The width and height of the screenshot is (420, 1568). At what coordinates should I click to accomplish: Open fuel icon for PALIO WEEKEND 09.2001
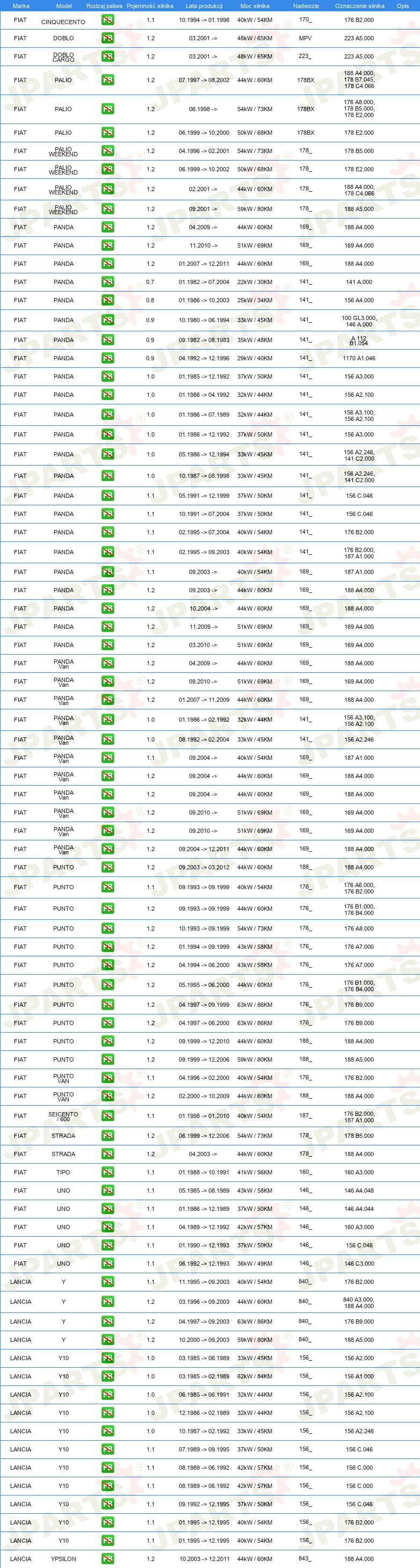point(108,209)
